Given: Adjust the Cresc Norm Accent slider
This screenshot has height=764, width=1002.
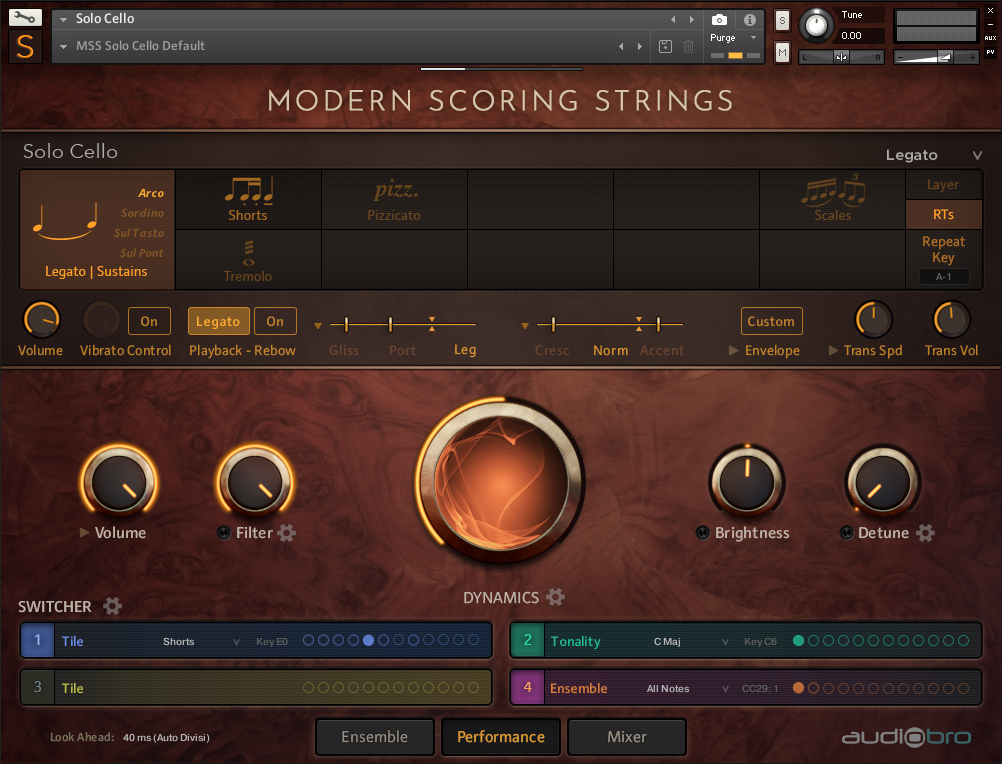Looking at the screenshot, I should [610, 325].
